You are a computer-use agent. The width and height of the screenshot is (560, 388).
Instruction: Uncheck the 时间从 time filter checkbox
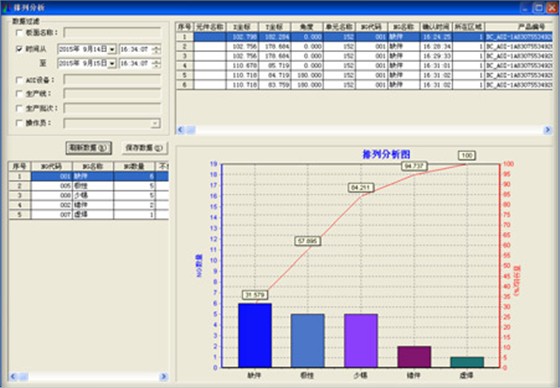tap(19, 49)
